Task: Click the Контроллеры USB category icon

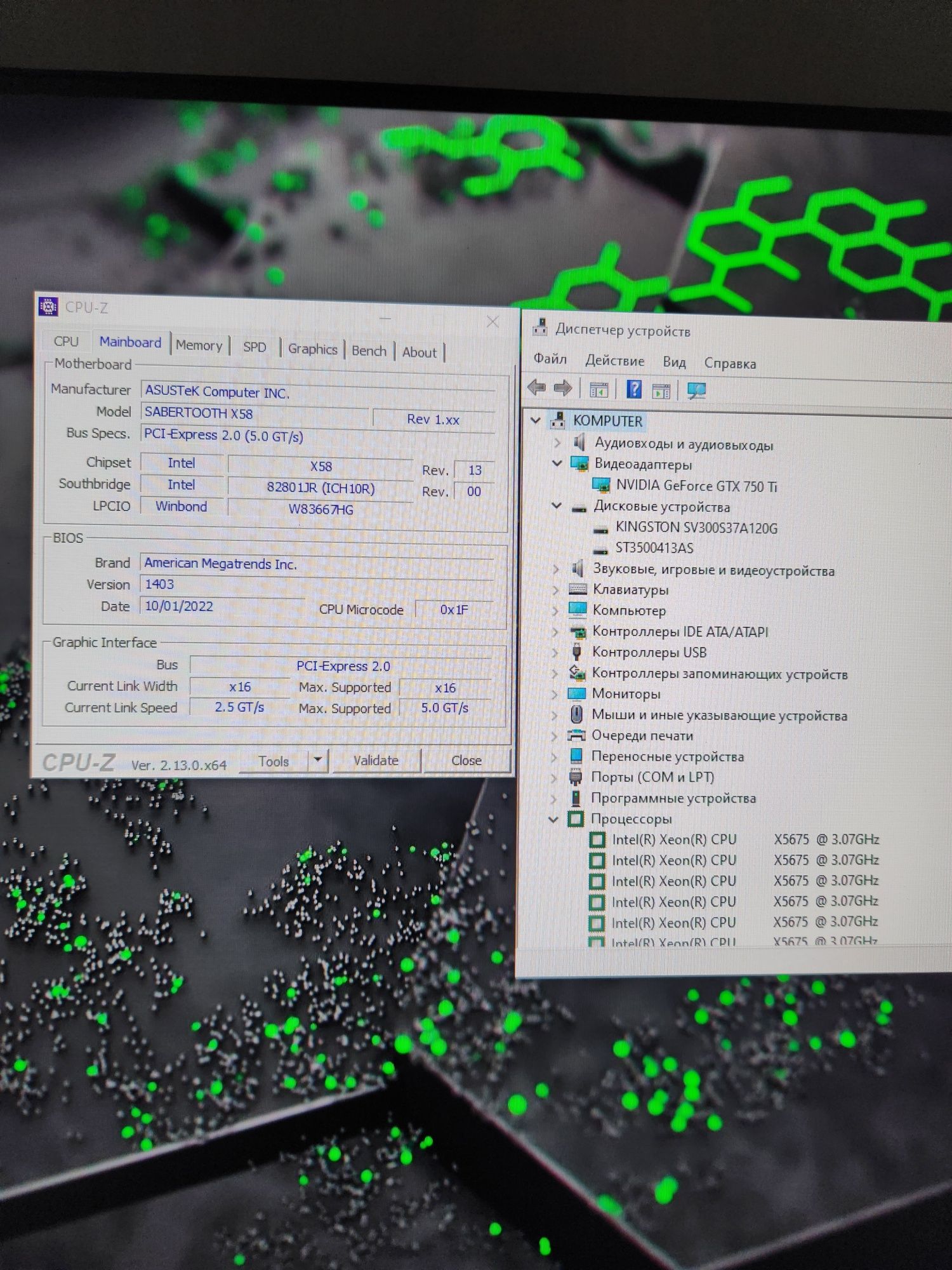Action: 577,652
